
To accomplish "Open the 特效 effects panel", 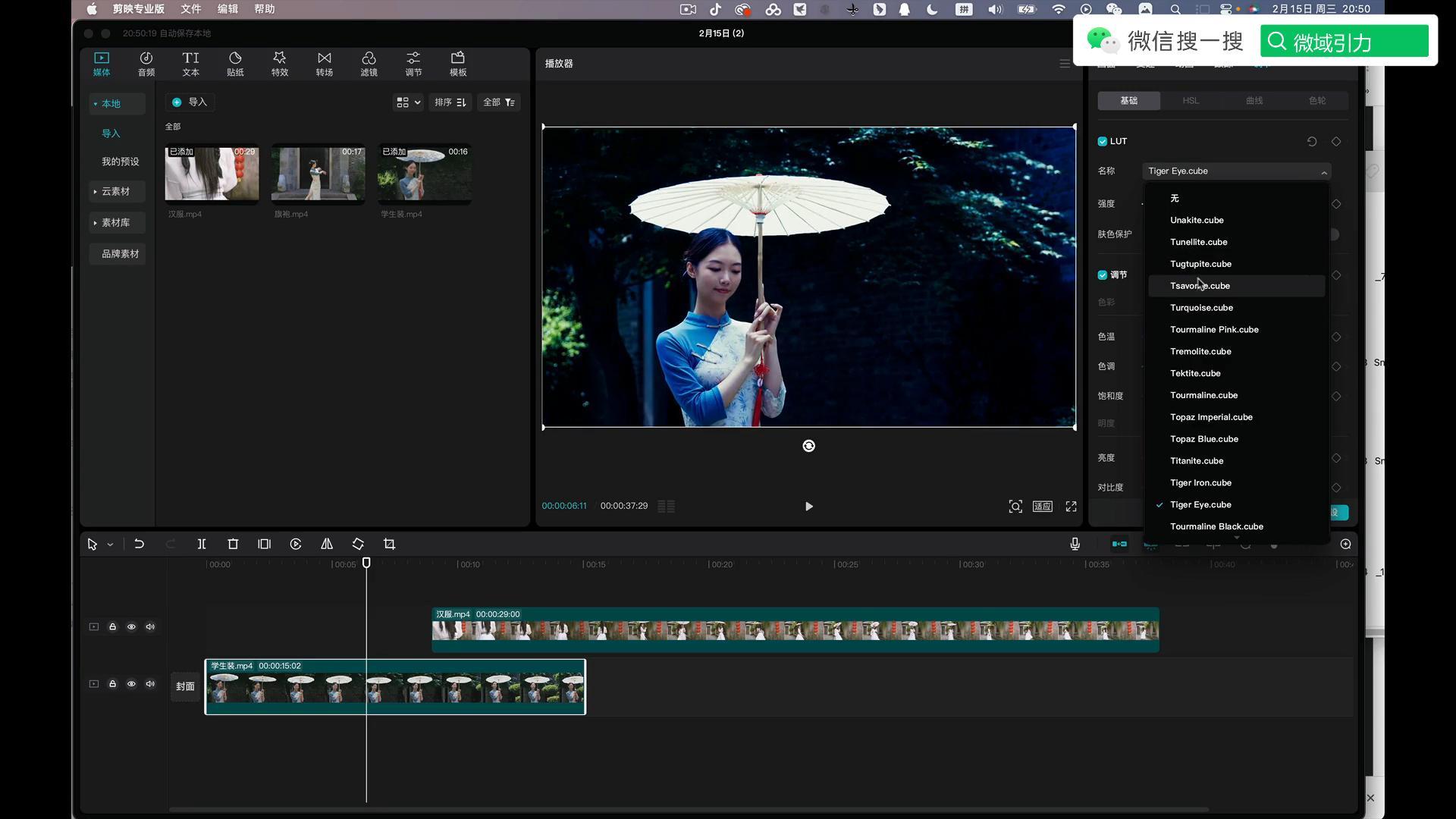I will 280,64.
